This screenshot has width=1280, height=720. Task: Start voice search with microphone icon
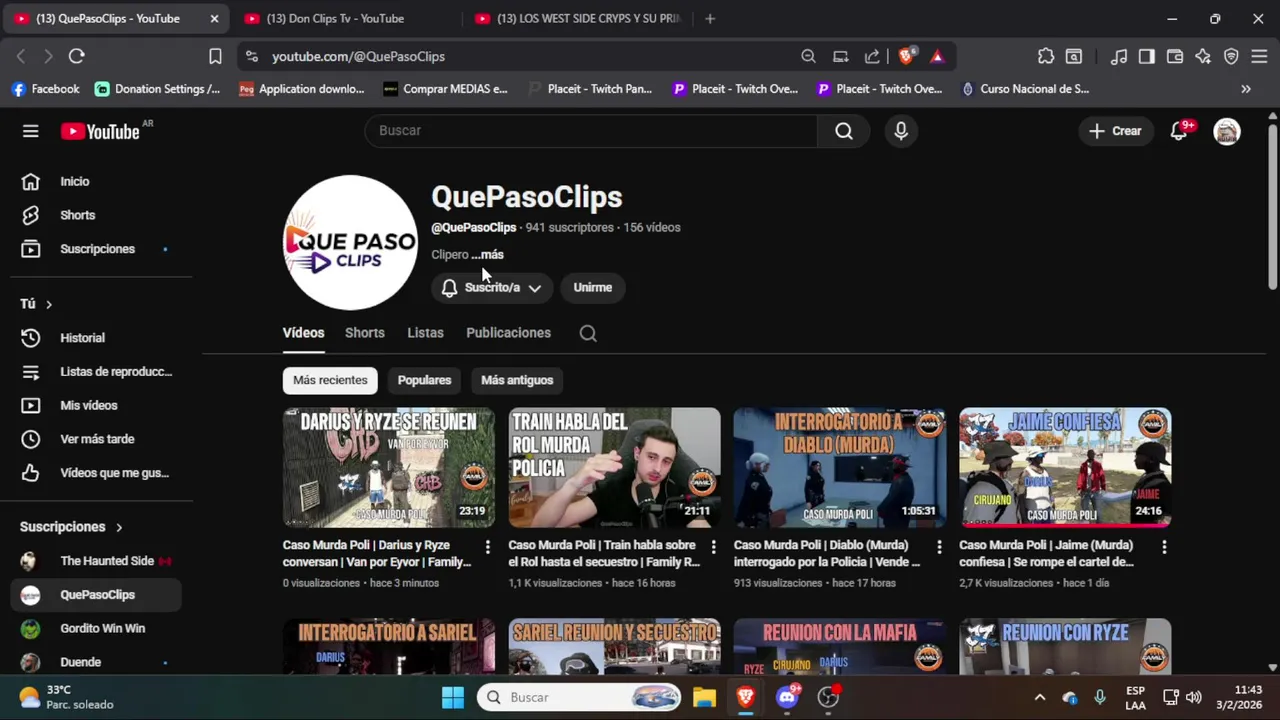pyautogui.click(x=901, y=131)
